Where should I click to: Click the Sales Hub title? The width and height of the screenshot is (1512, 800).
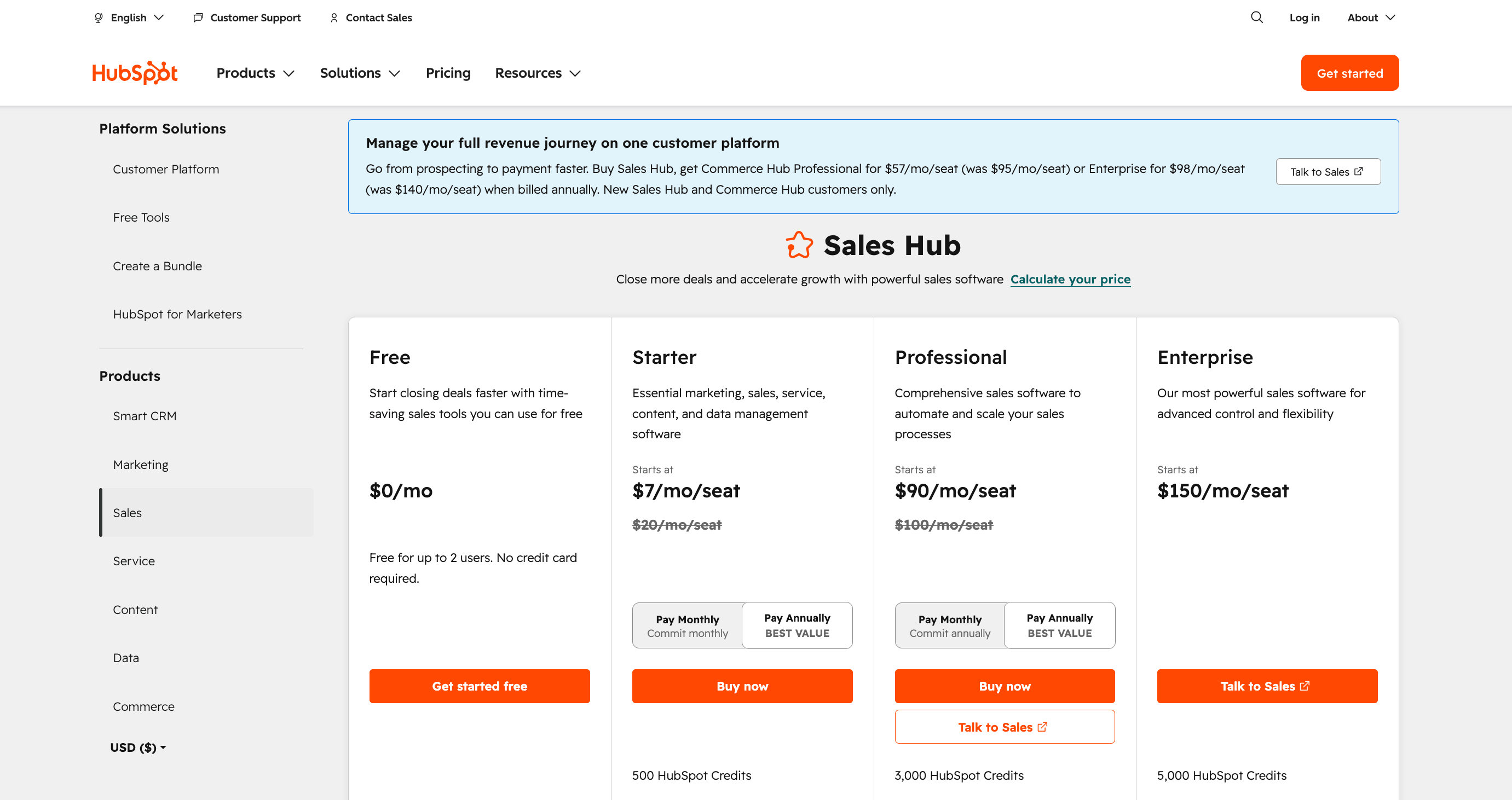(892, 245)
